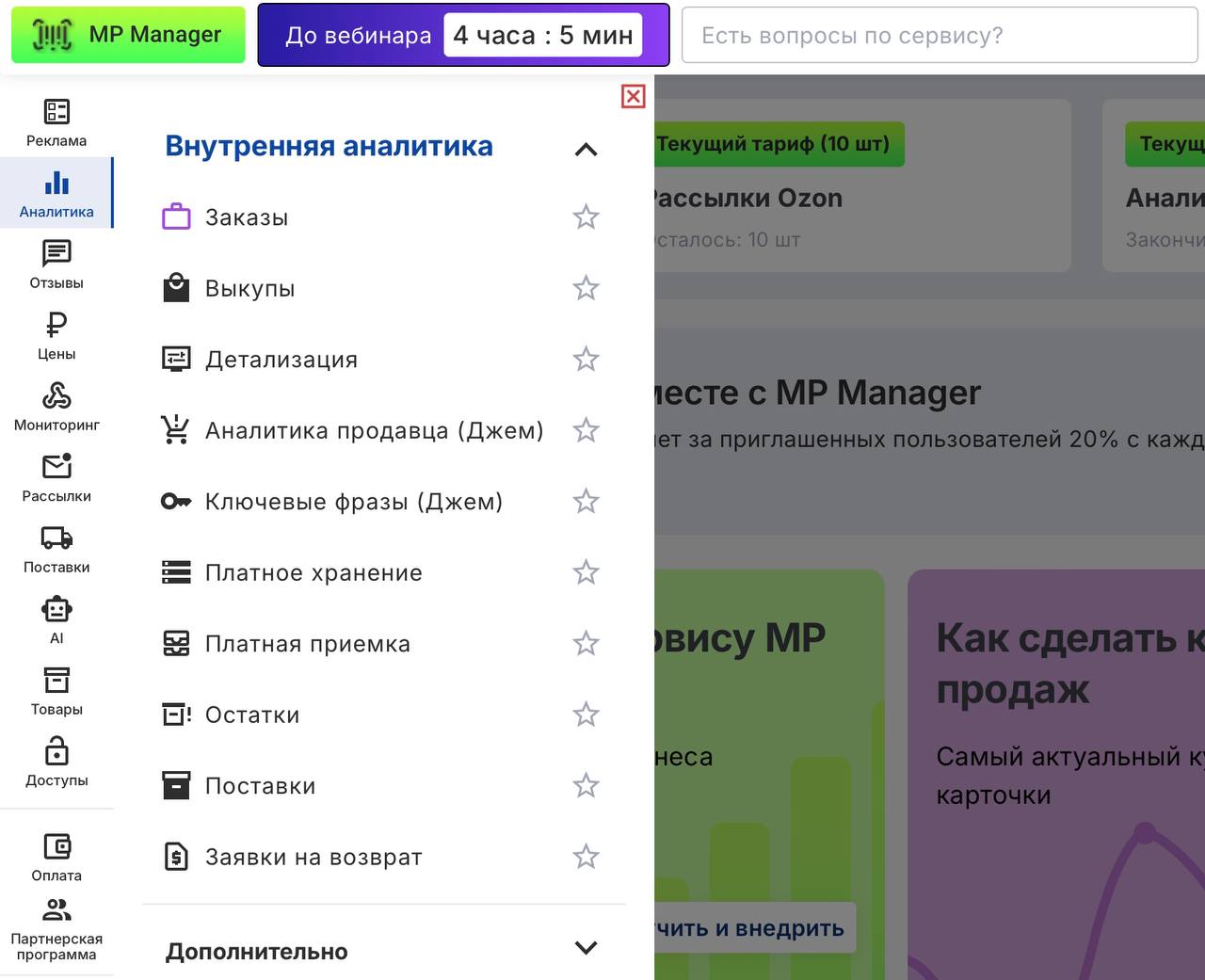Open Мониторинг in the sidebar
Screen dimensions: 1205x980
[56, 407]
